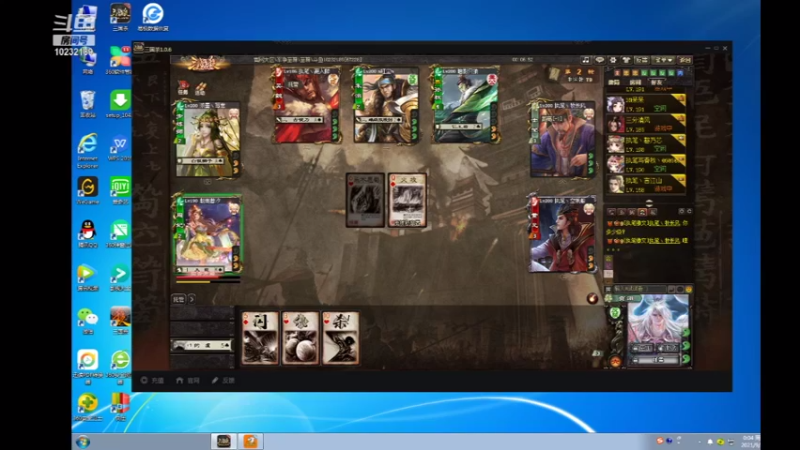Image resolution: width=800 pixels, height=450 pixels.
Task: Click the icon left of the chat input
Action: pyautogui.click(x=608, y=289)
